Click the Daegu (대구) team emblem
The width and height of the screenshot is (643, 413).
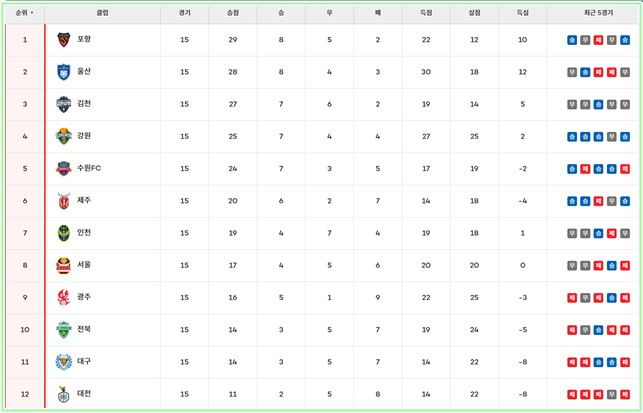coord(64,362)
